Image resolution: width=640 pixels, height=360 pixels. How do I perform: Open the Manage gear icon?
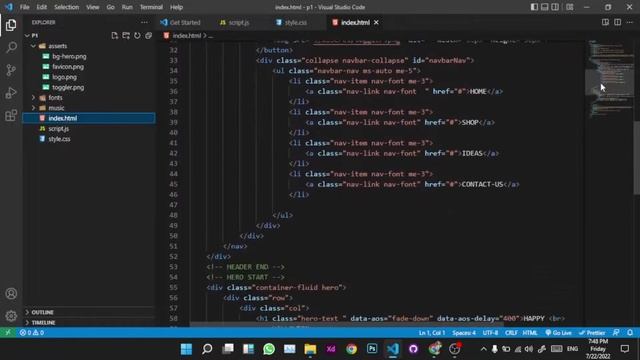click(x=11, y=316)
